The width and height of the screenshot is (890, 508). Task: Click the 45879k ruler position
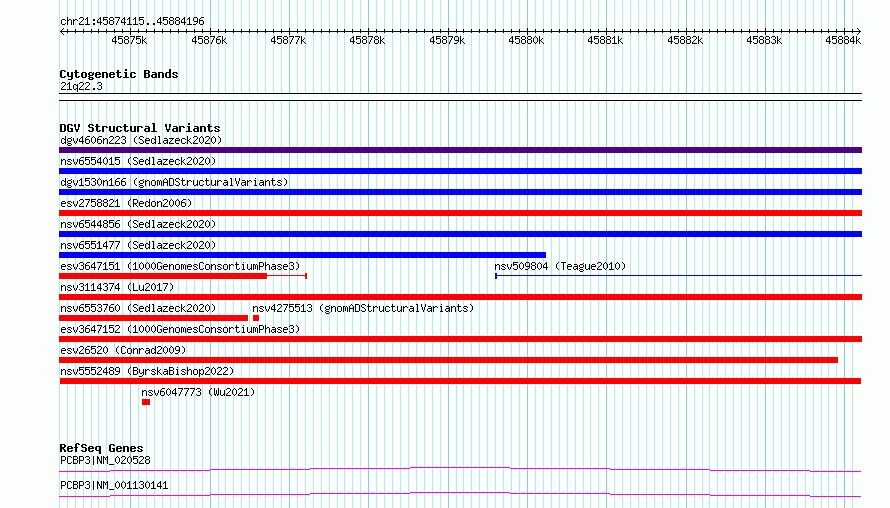(x=447, y=40)
